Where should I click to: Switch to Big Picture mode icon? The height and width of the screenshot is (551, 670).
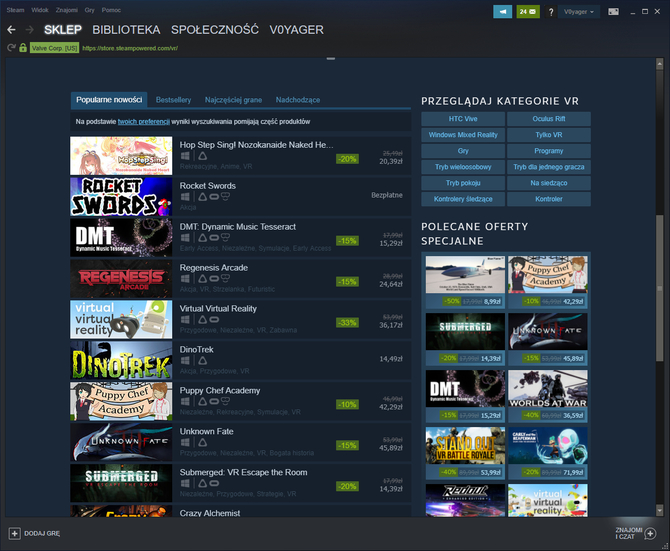click(613, 12)
